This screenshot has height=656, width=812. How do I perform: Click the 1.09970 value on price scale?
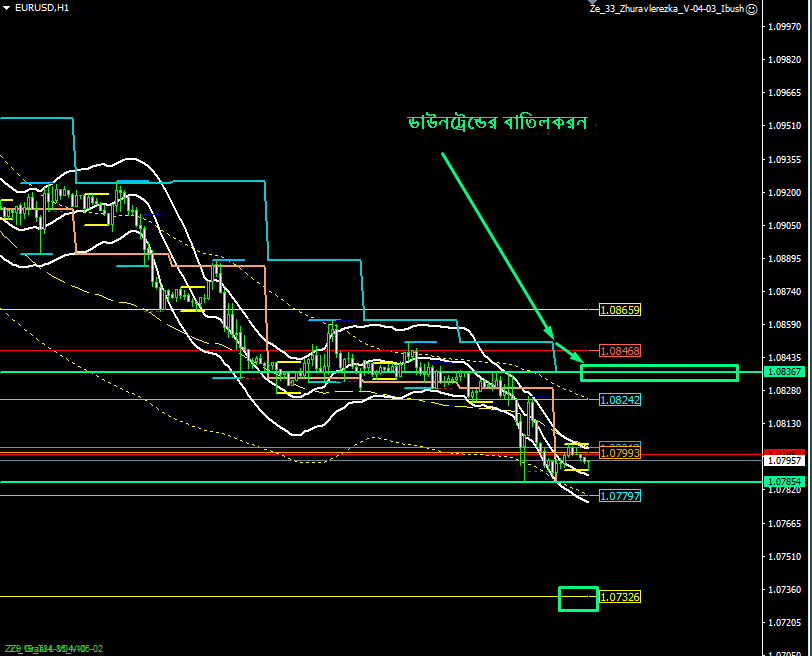[x=783, y=28]
